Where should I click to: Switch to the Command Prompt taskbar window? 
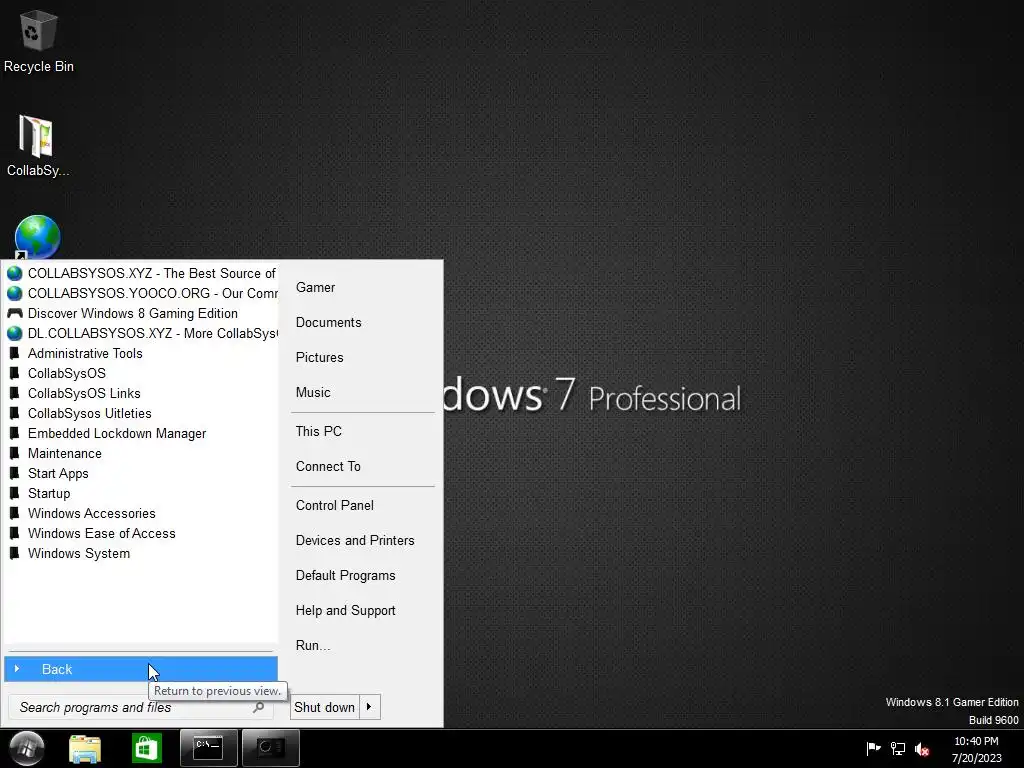point(209,748)
